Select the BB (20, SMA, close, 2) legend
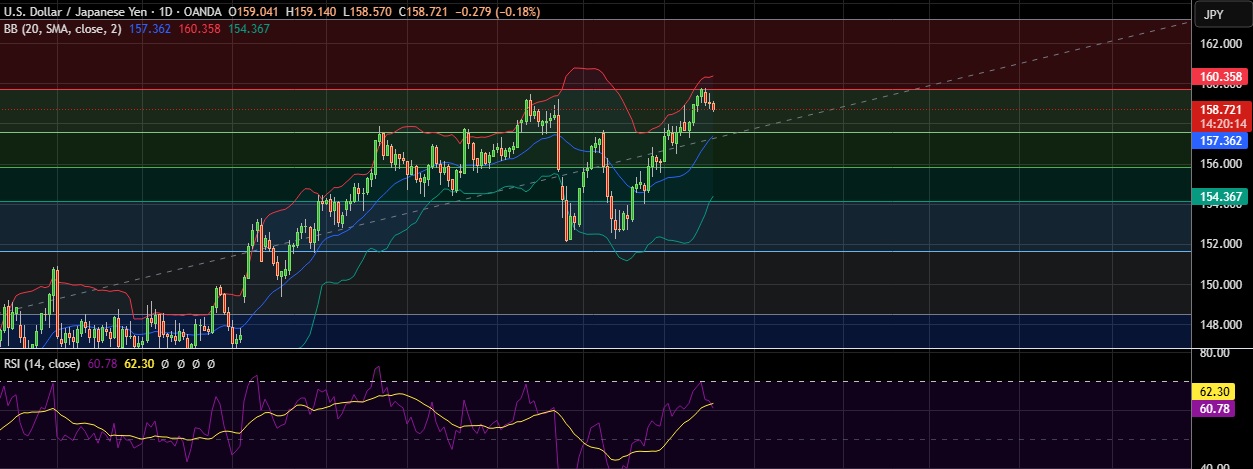The image size is (1253, 469). (x=64, y=27)
